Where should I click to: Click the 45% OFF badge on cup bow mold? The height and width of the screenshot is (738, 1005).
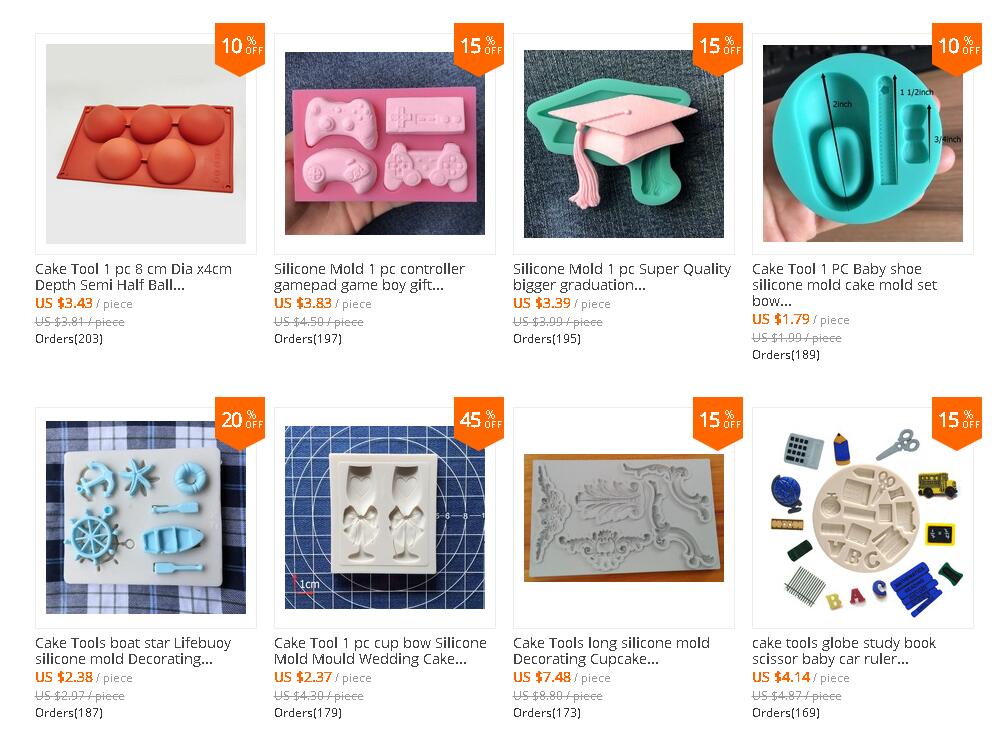pyautogui.click(x=479, y=421)
